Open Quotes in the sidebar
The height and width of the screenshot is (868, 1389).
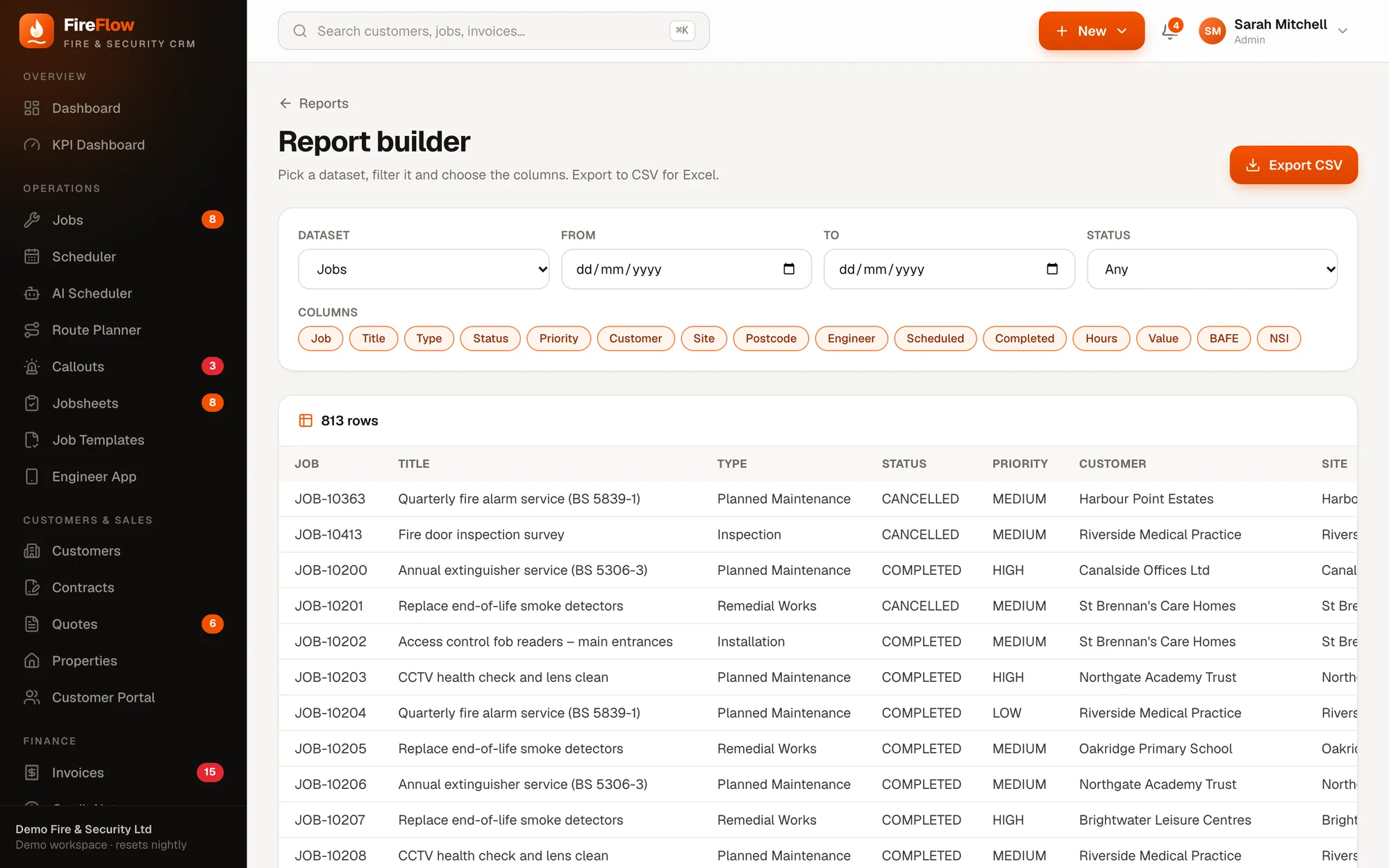pos(123,624)
